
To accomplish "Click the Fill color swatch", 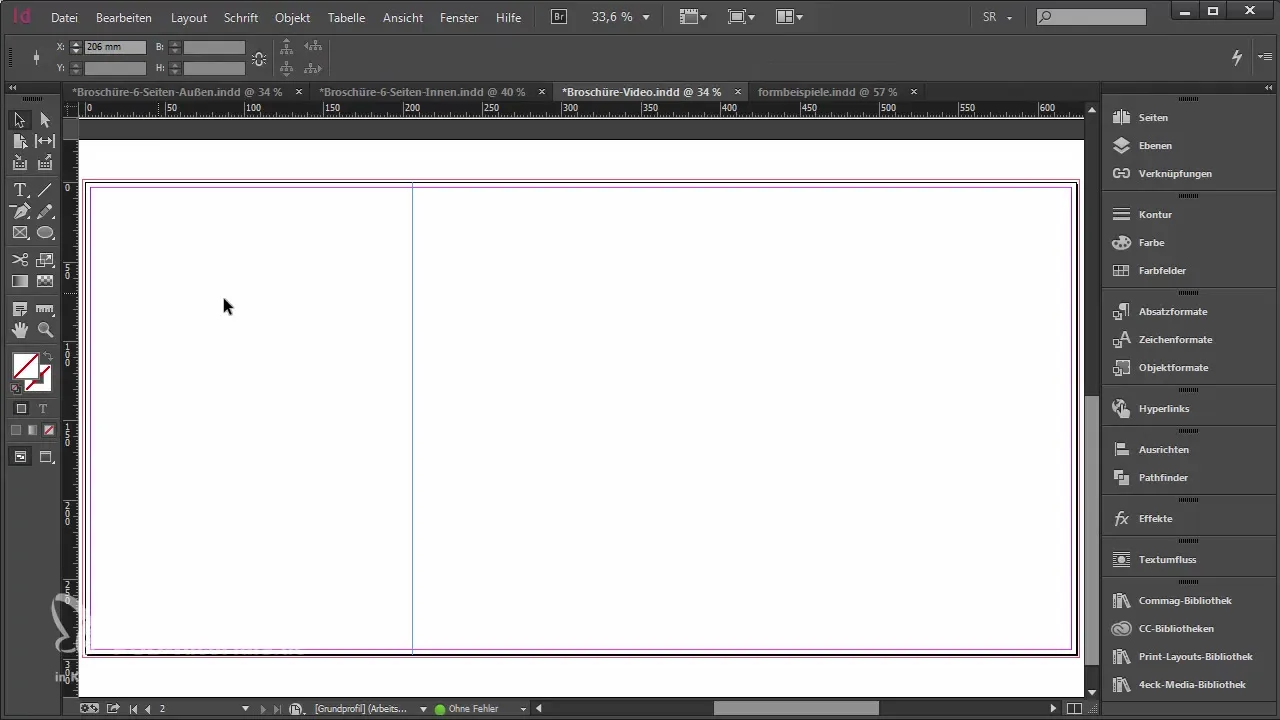I will (25, 366).
